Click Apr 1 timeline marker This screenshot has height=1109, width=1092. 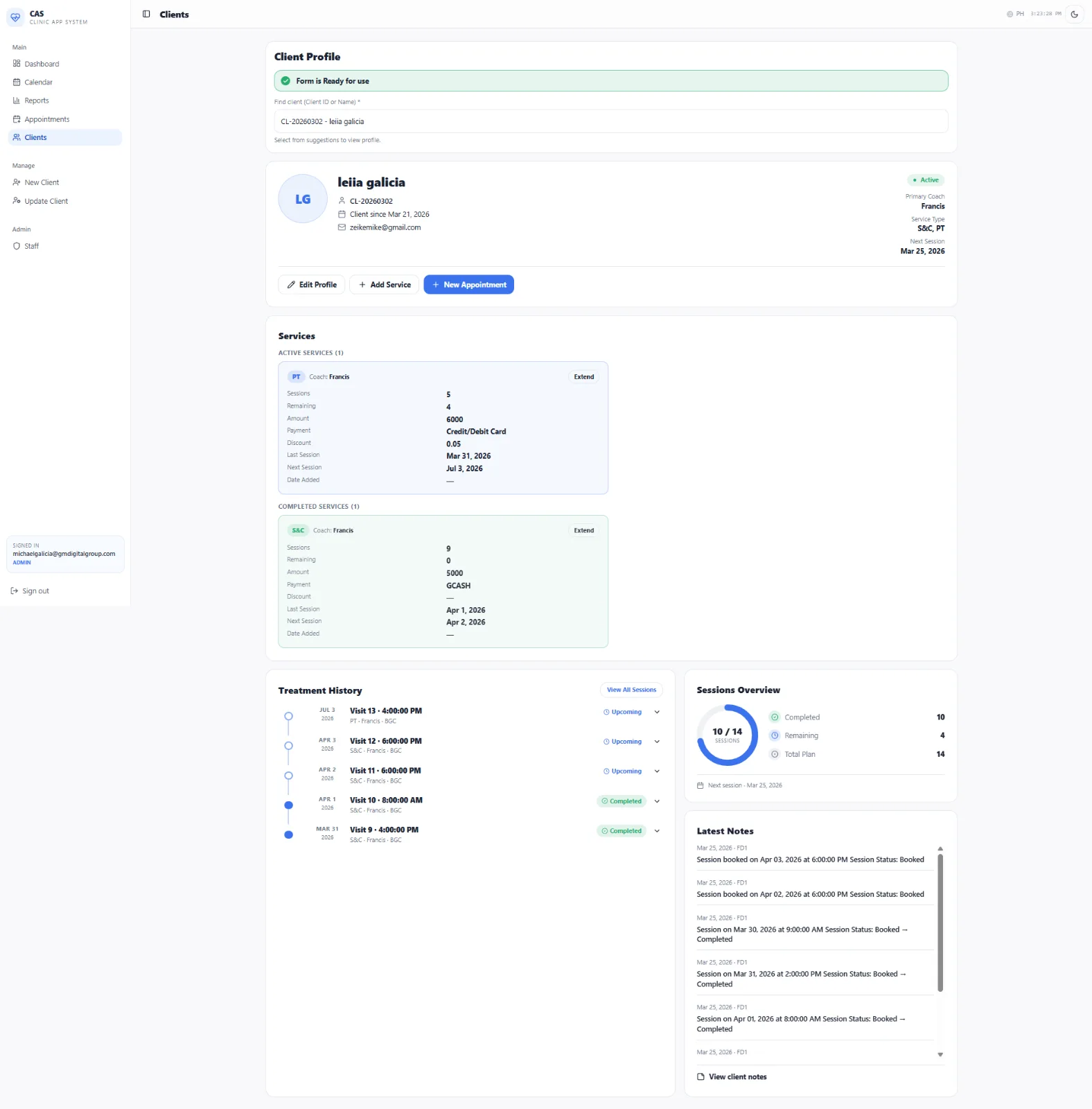pos(288,805)
